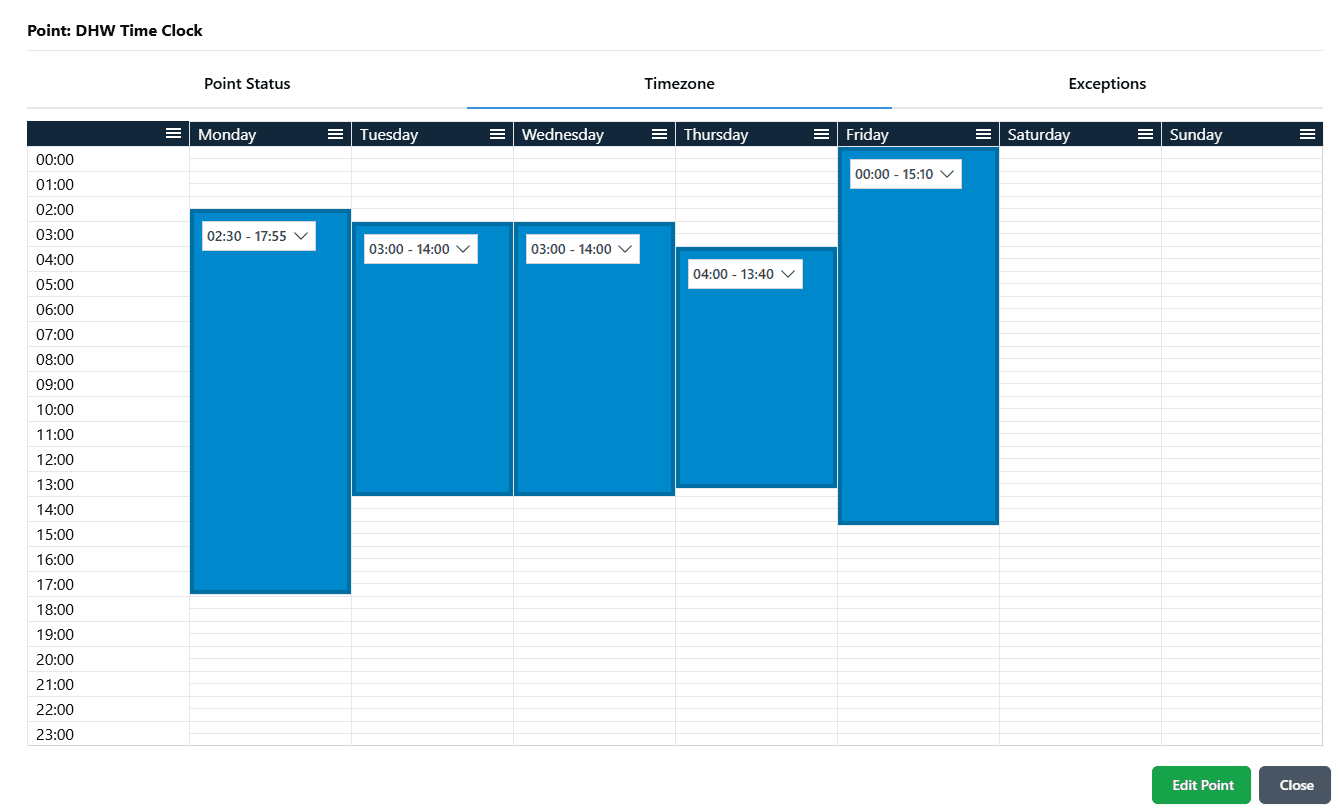This screenshot has height=812, width=1340.
Task: Open the Thursday column hamburger menu
Action: click(821, 134)
